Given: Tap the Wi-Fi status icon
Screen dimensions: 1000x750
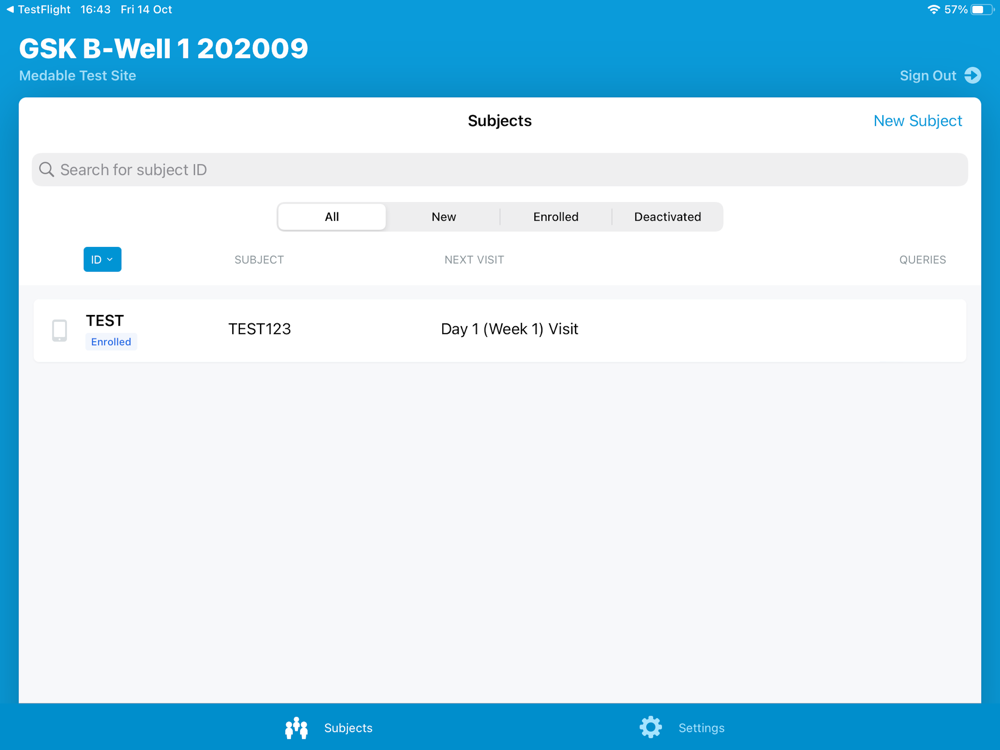Looking at the screenshot, I should tap(934, 10).
